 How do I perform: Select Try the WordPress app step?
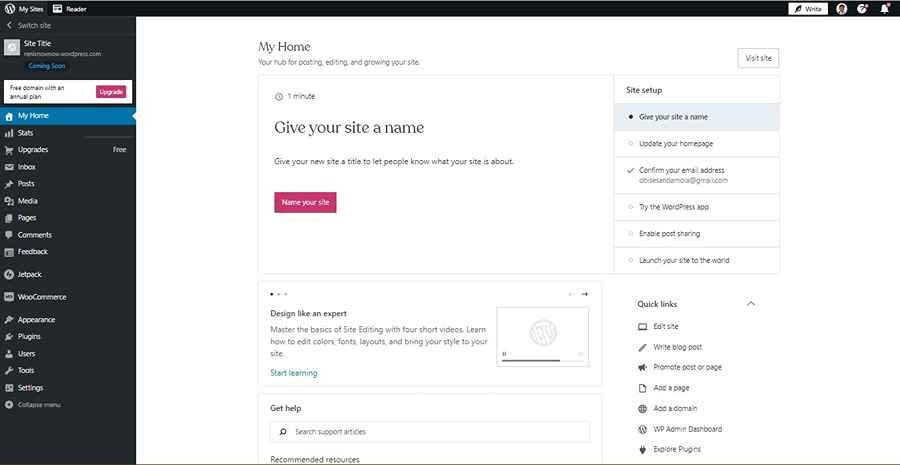(x=697, y=207)
